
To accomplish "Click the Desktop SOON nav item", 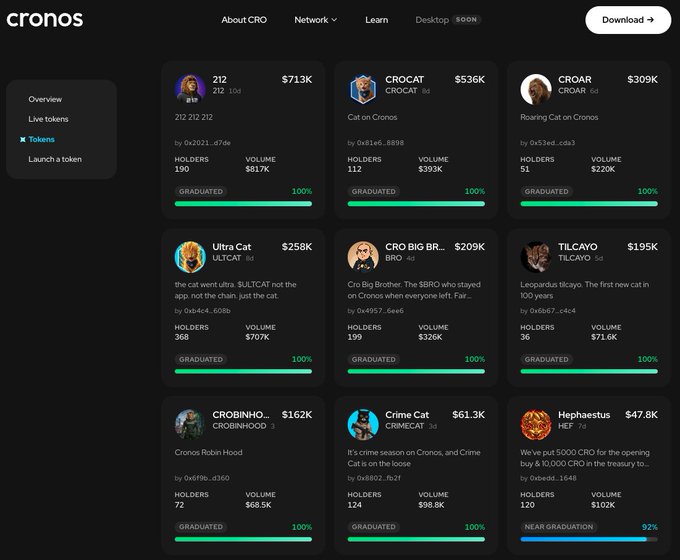I will pos(448,20).
